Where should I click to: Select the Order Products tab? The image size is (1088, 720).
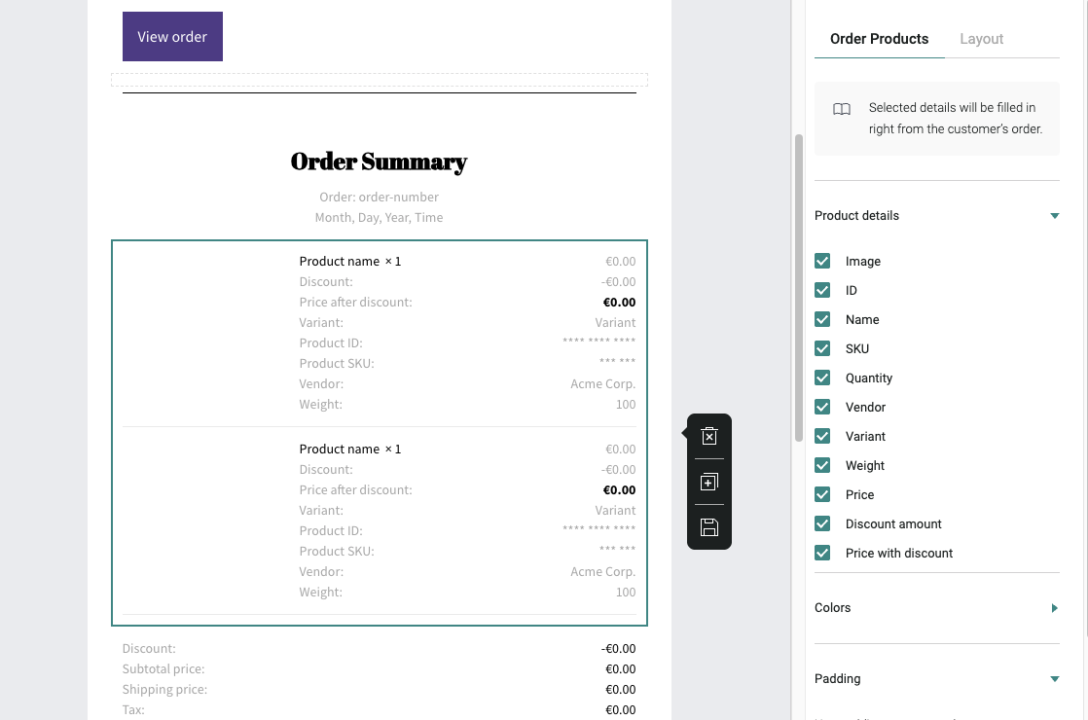click(879, 39)
